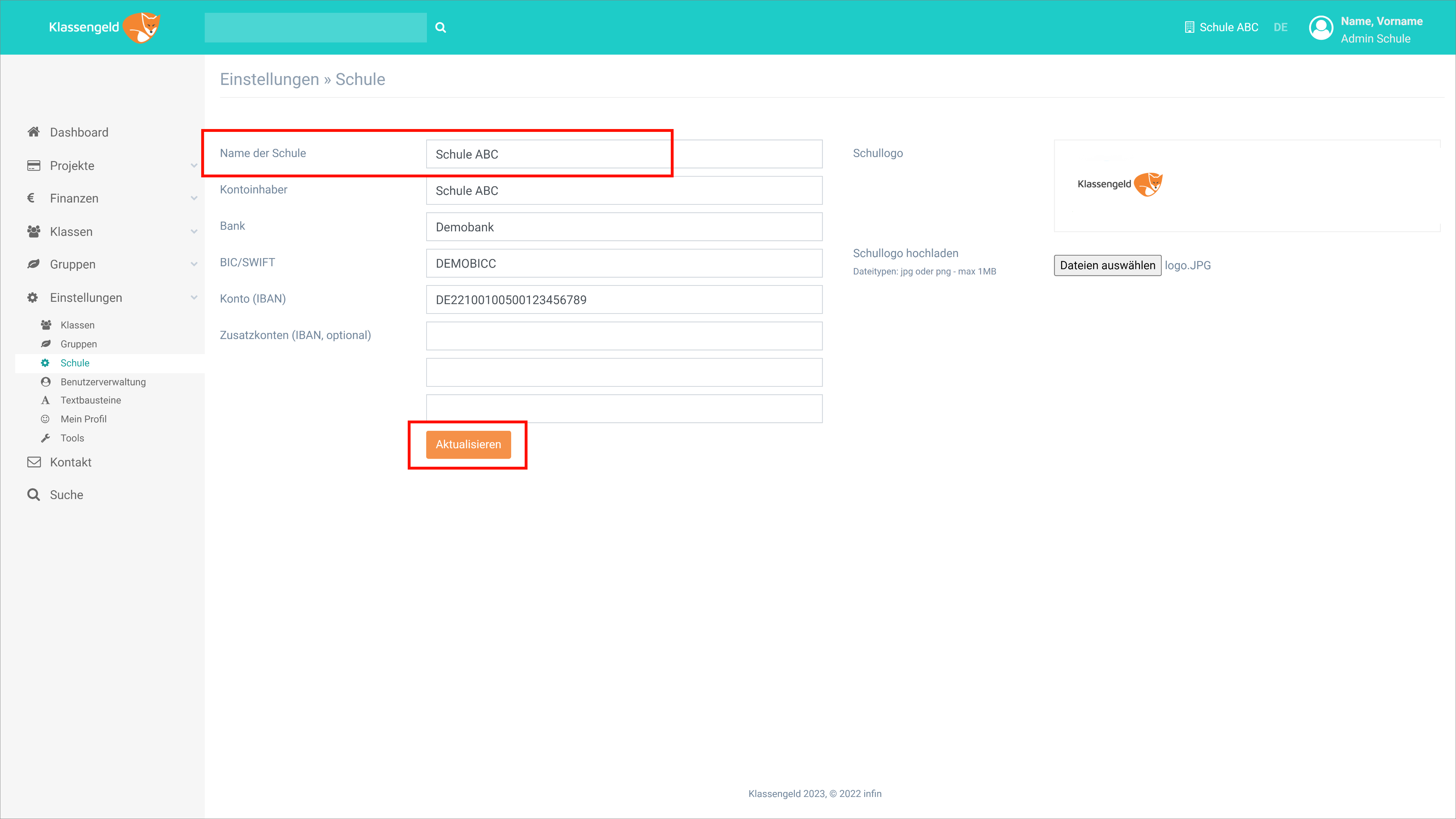1456x819 pixels.
Task: Open the Finanzen menu item
Action: tap(74, 198)
